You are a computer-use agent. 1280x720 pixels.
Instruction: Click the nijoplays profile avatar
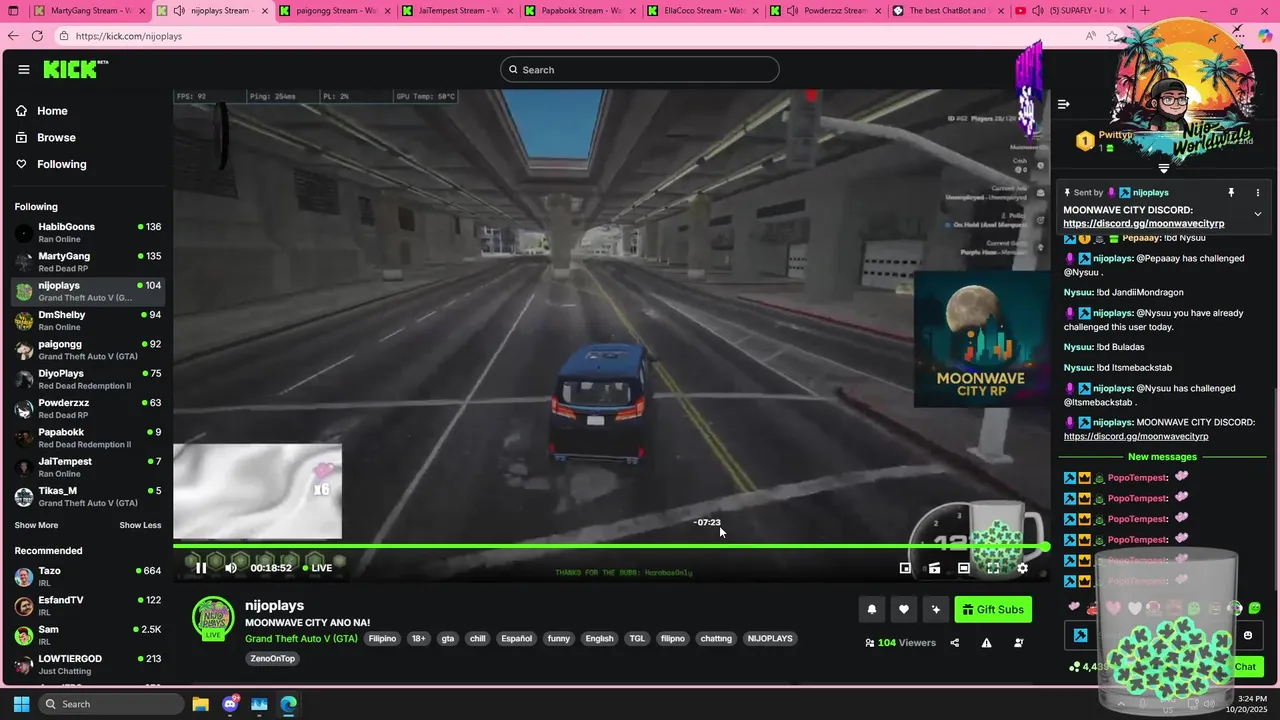213,618
